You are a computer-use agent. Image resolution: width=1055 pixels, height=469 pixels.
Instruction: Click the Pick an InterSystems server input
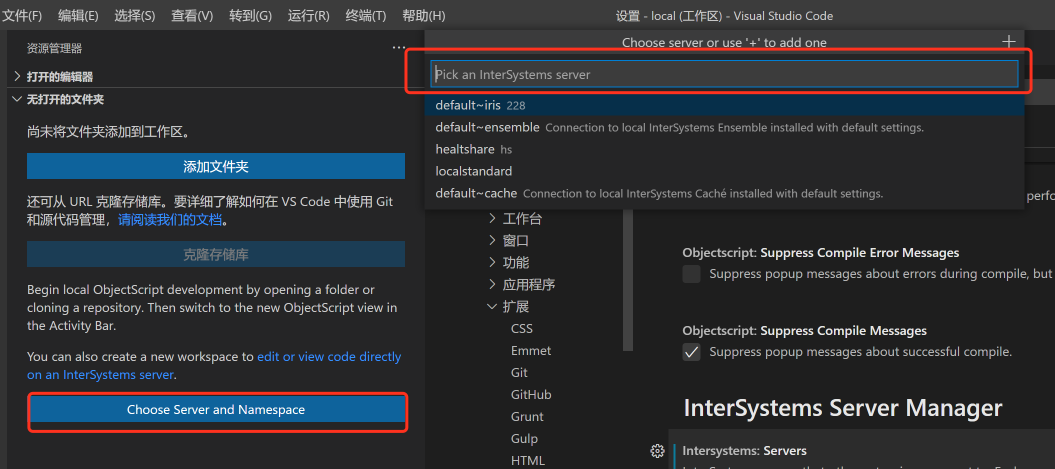coord(724,74)
